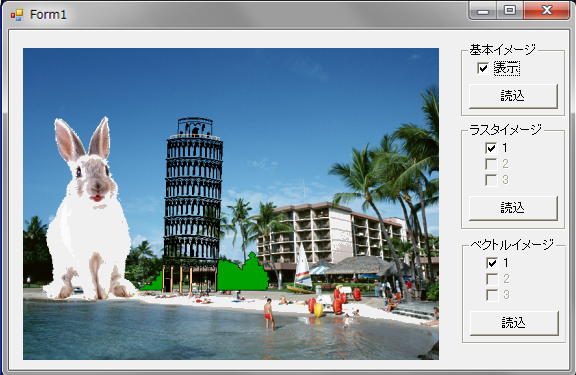Viewport: 576px width, 375px height.
Task: Click the Form1 application icon in title bar
Action: [17, 15]
